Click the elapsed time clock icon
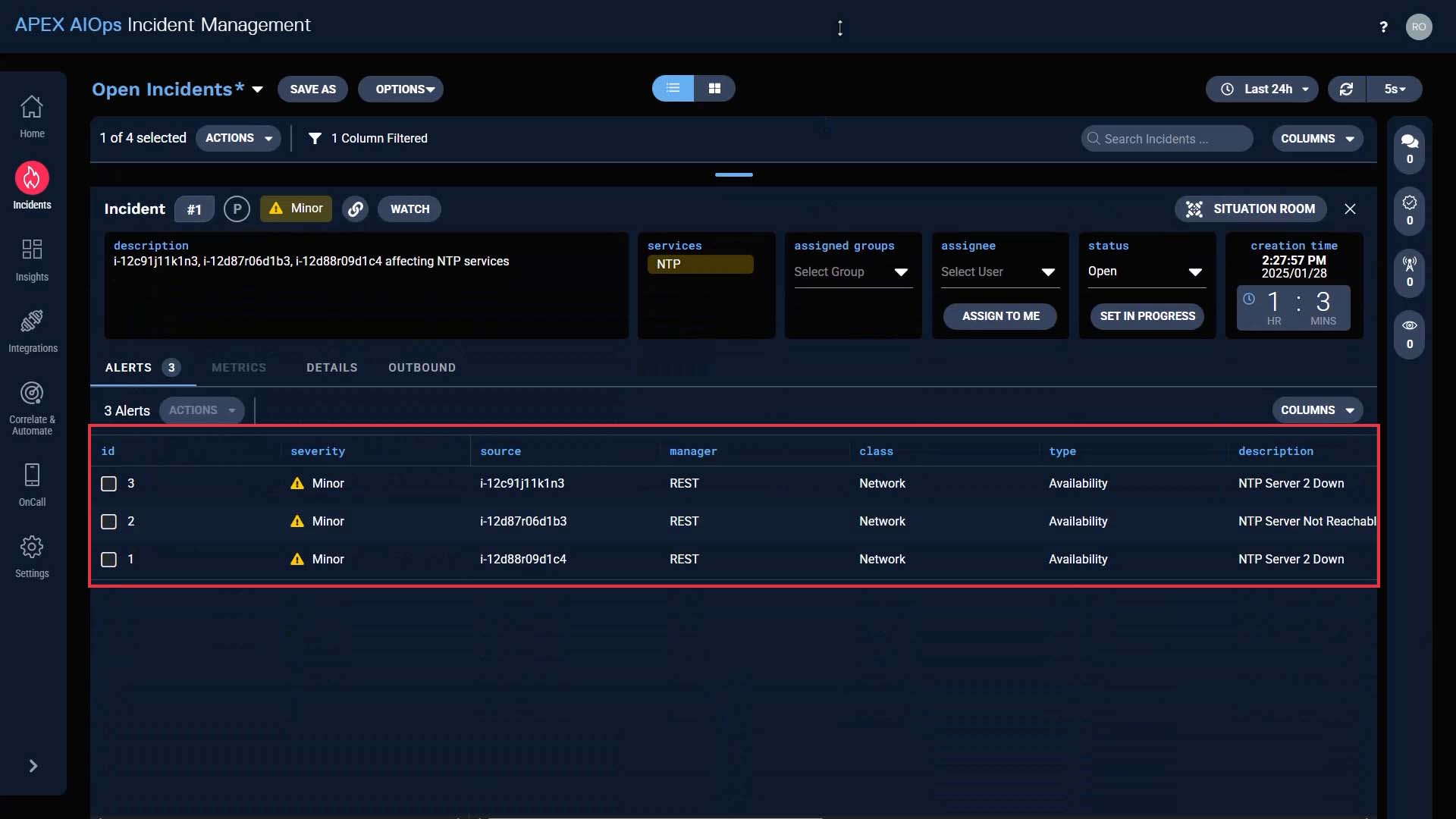Viewport: 1456px width, 819px height. (1249, 299)
